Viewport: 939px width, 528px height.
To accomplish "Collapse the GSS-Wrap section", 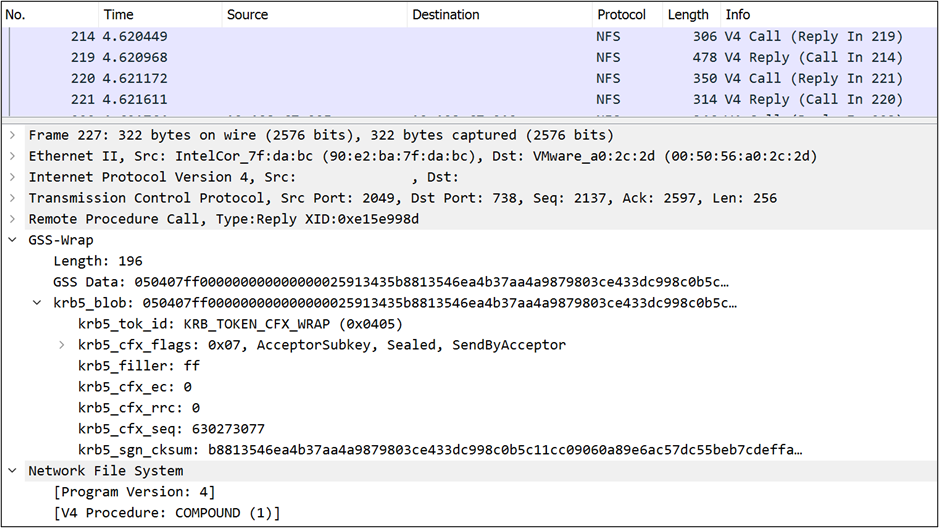I will 12,240.
